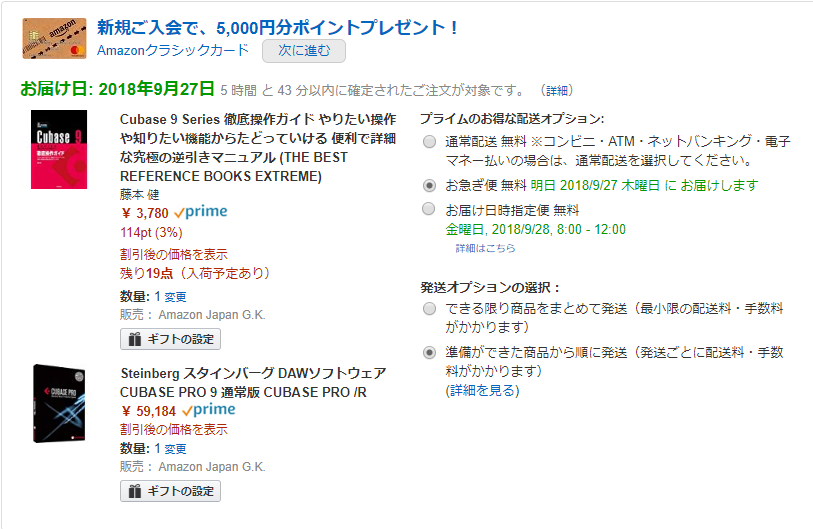This screenshot has width=813, height=529.
Task: Open ギフトの設定 for the Cubase book
Action: [x=171, y=339]
